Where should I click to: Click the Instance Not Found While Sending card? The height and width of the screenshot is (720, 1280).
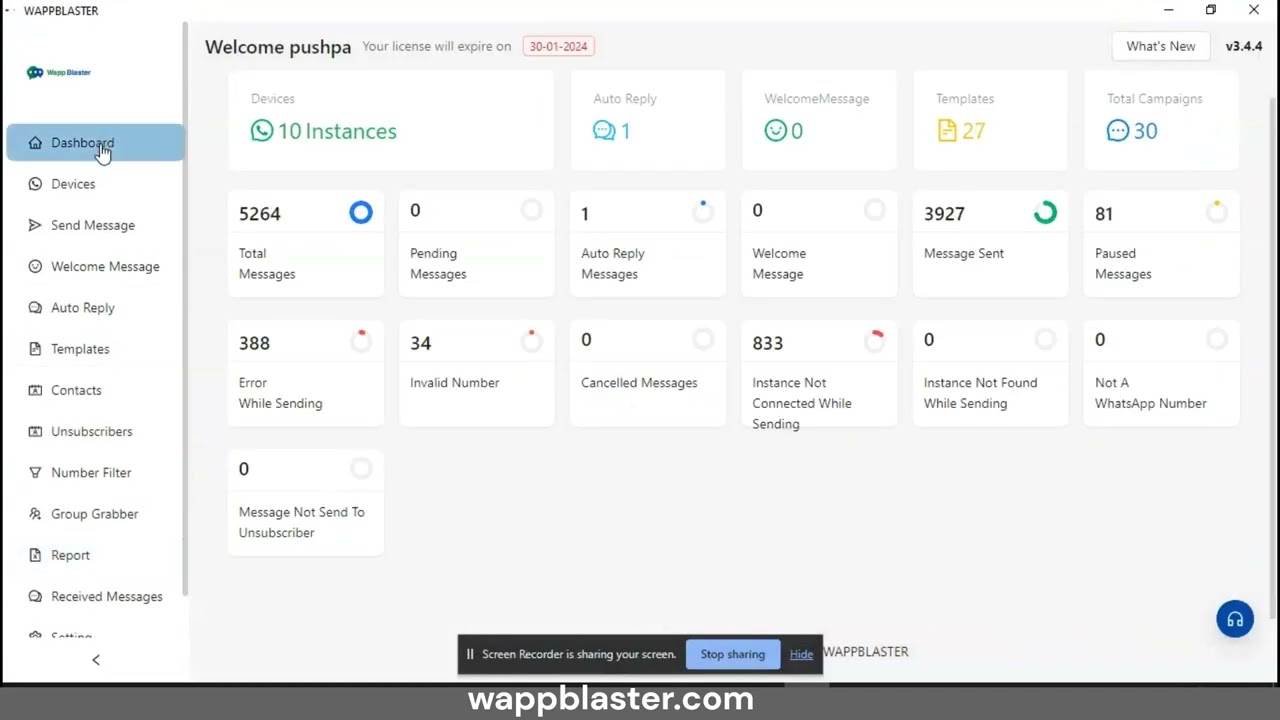(x=990, y=373)
